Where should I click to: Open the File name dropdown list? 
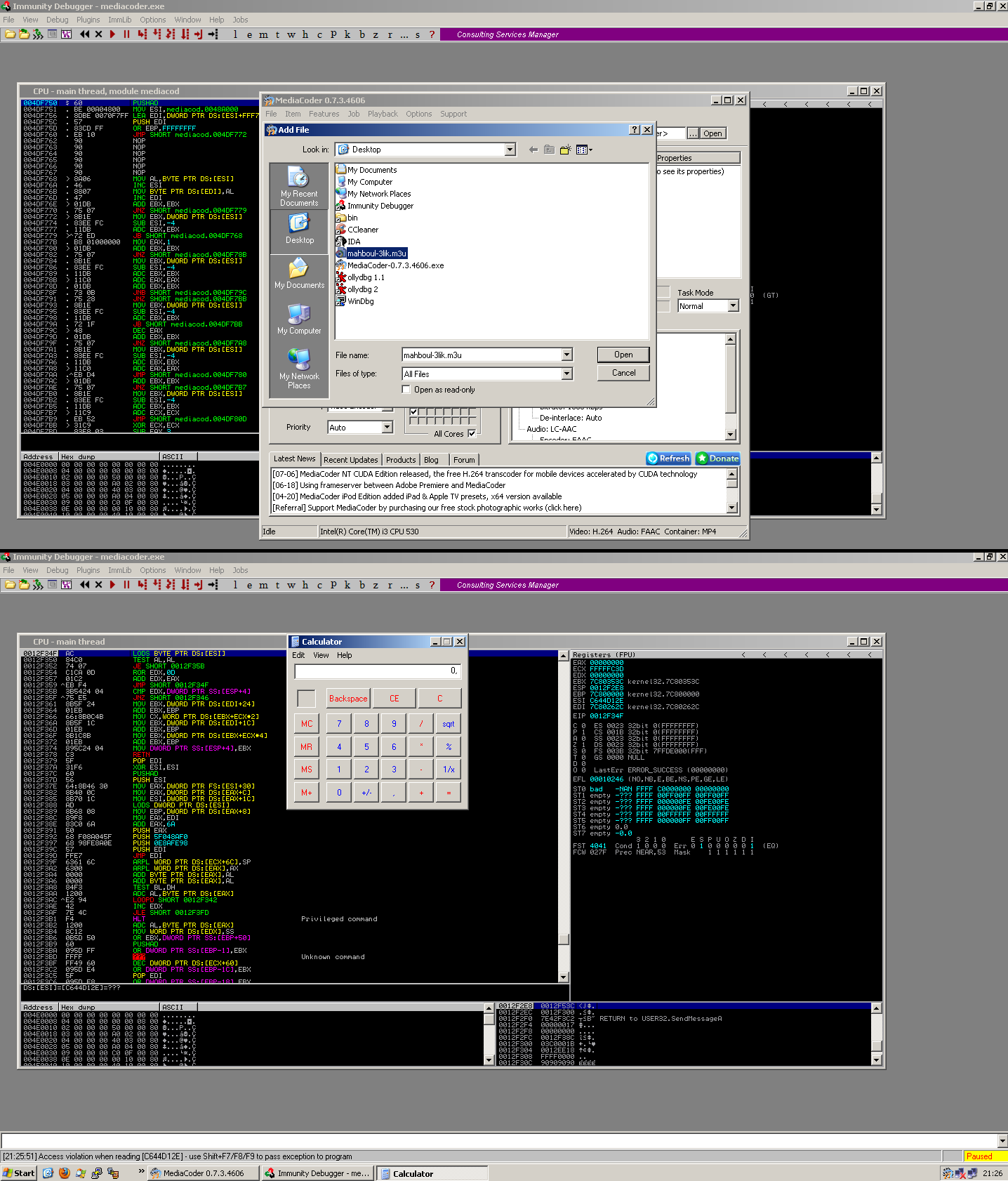point(566,355)
